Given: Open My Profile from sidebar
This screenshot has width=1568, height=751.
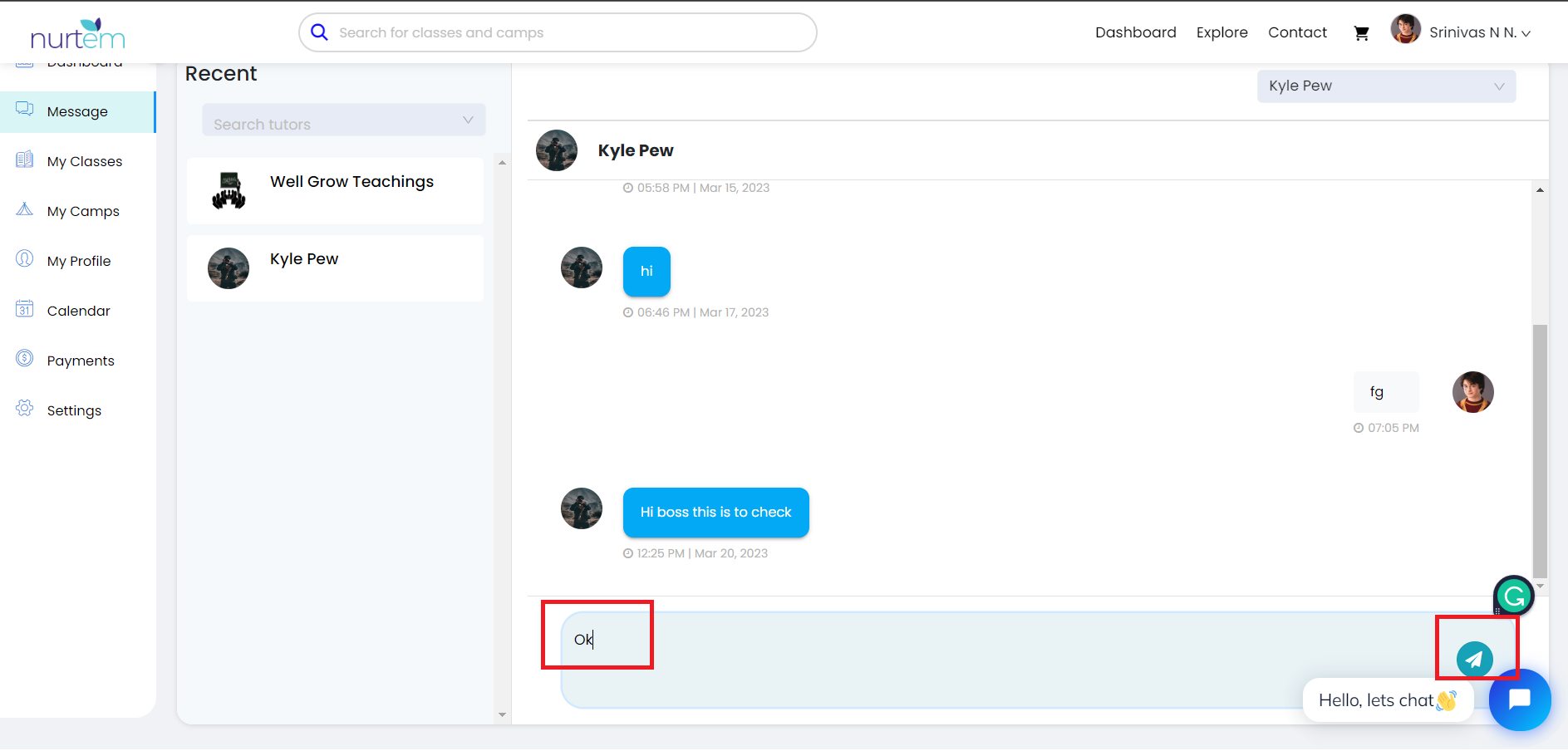Looking at the screenshot, I should coord(78,261).
